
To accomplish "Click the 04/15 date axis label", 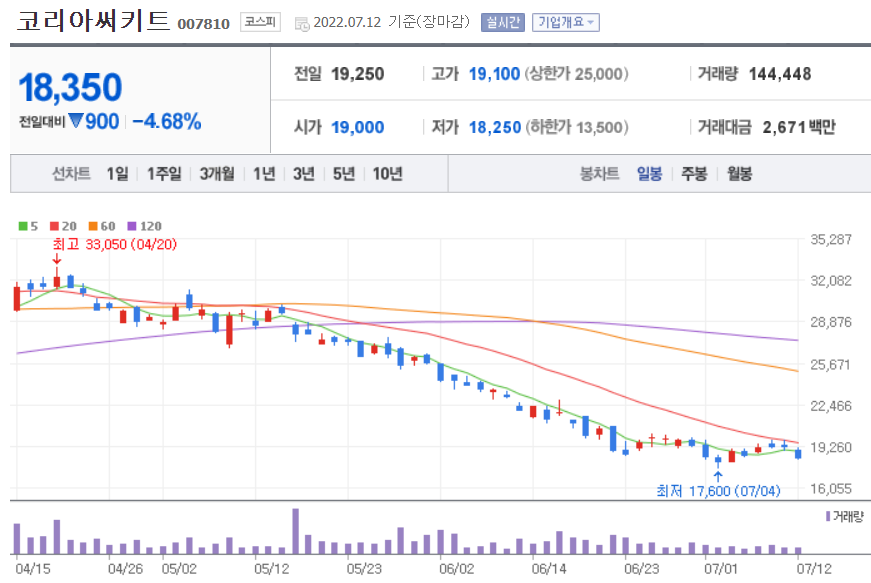I will [x=33, y=569].
